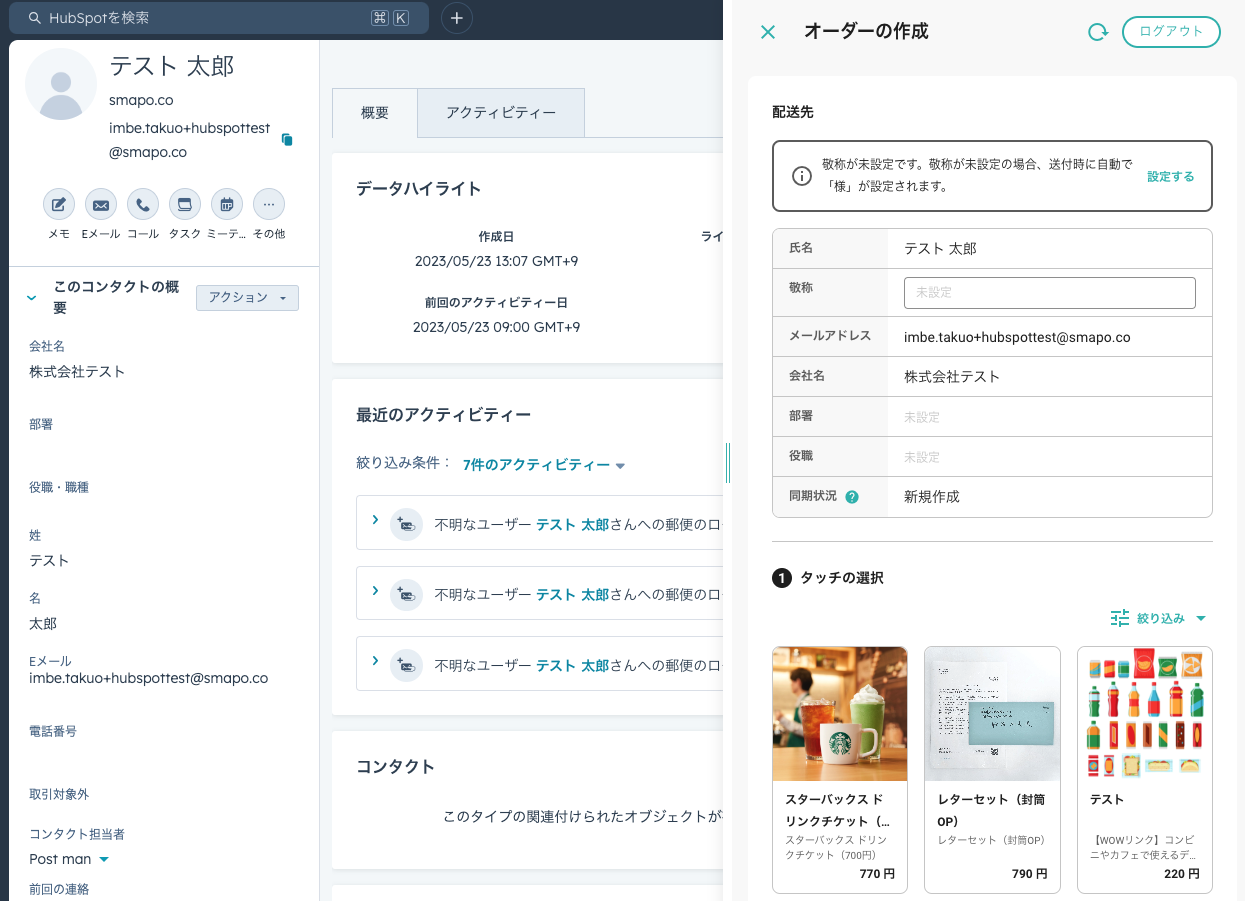Open テスト 太郎 link in first activity
1245x901 pixels.
click(572, 524)
